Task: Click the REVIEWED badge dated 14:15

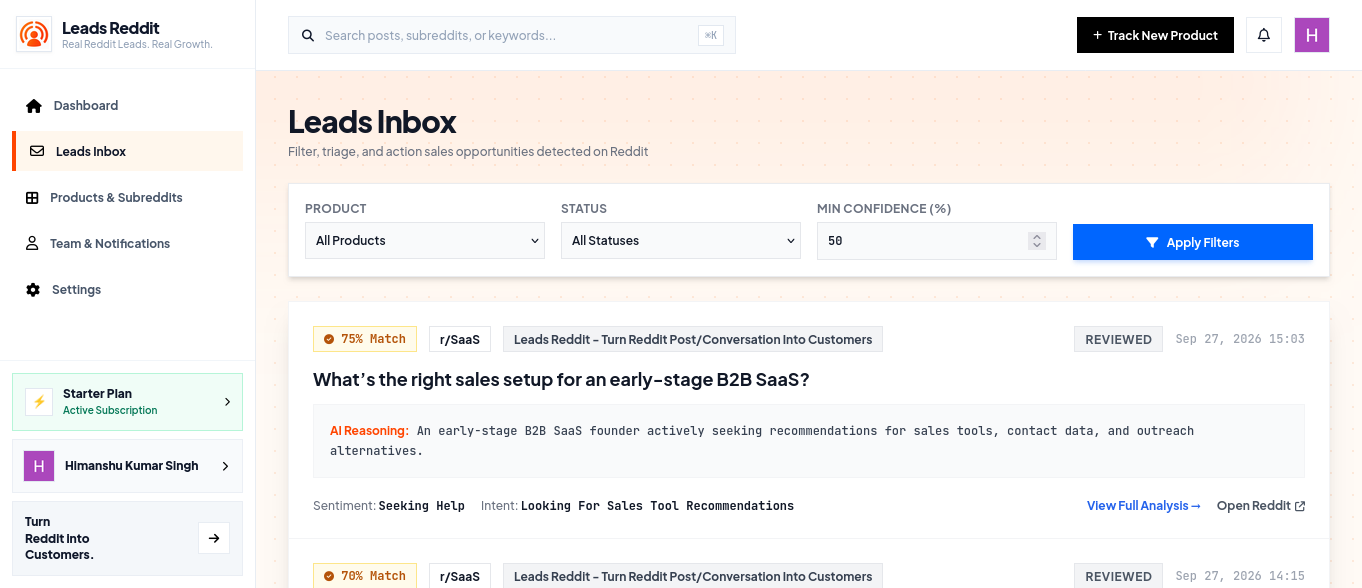Action: point(1119,576)
